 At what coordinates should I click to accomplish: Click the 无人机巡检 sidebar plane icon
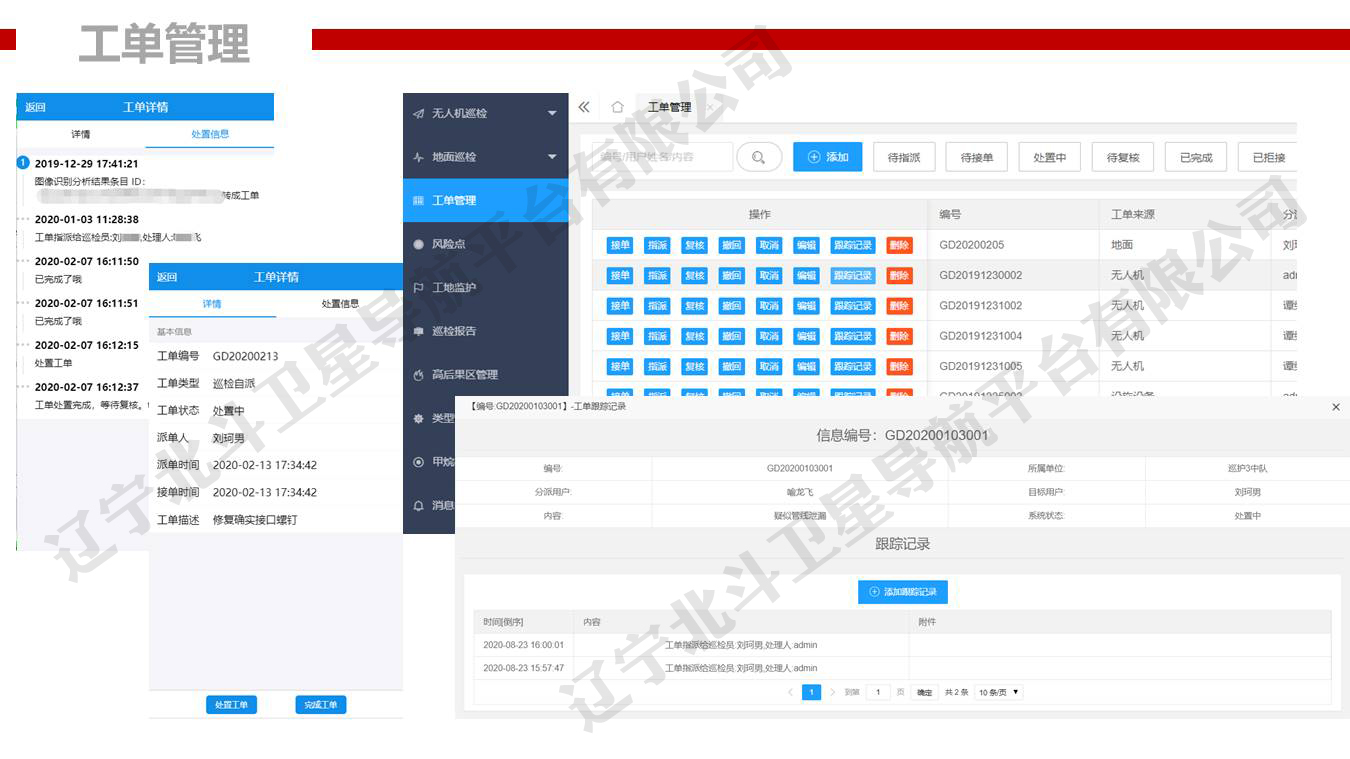coord(418,114)
